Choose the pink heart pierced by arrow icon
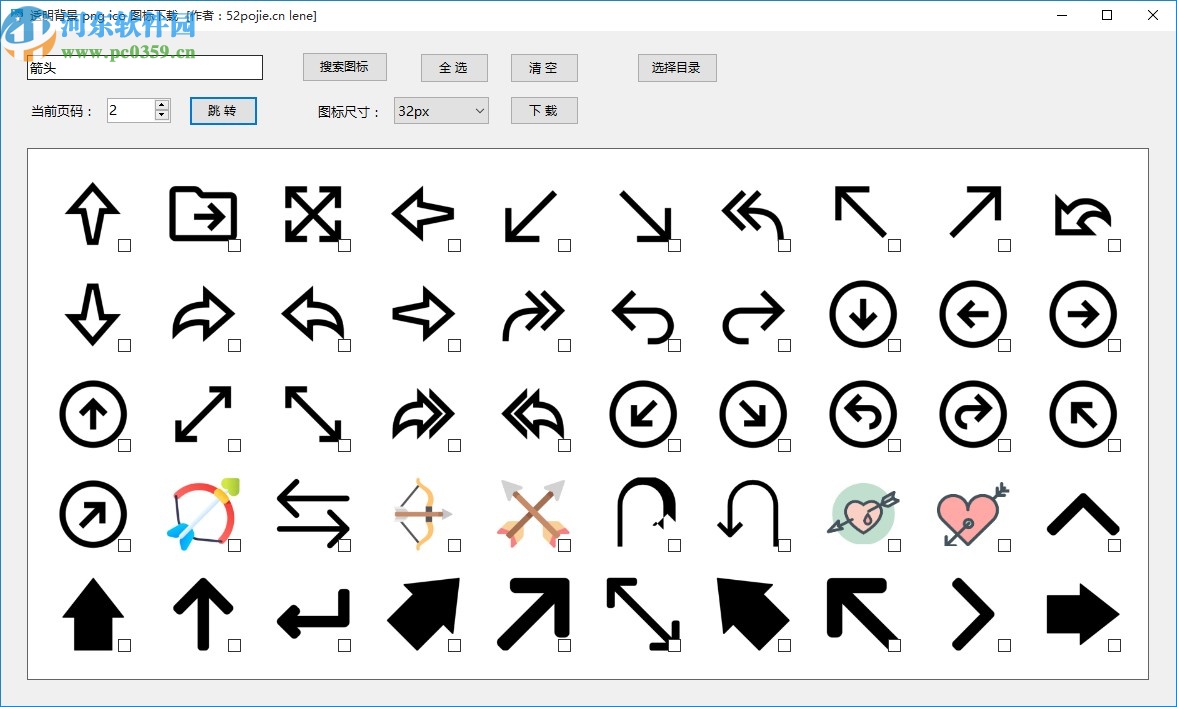 click(973, 514)
